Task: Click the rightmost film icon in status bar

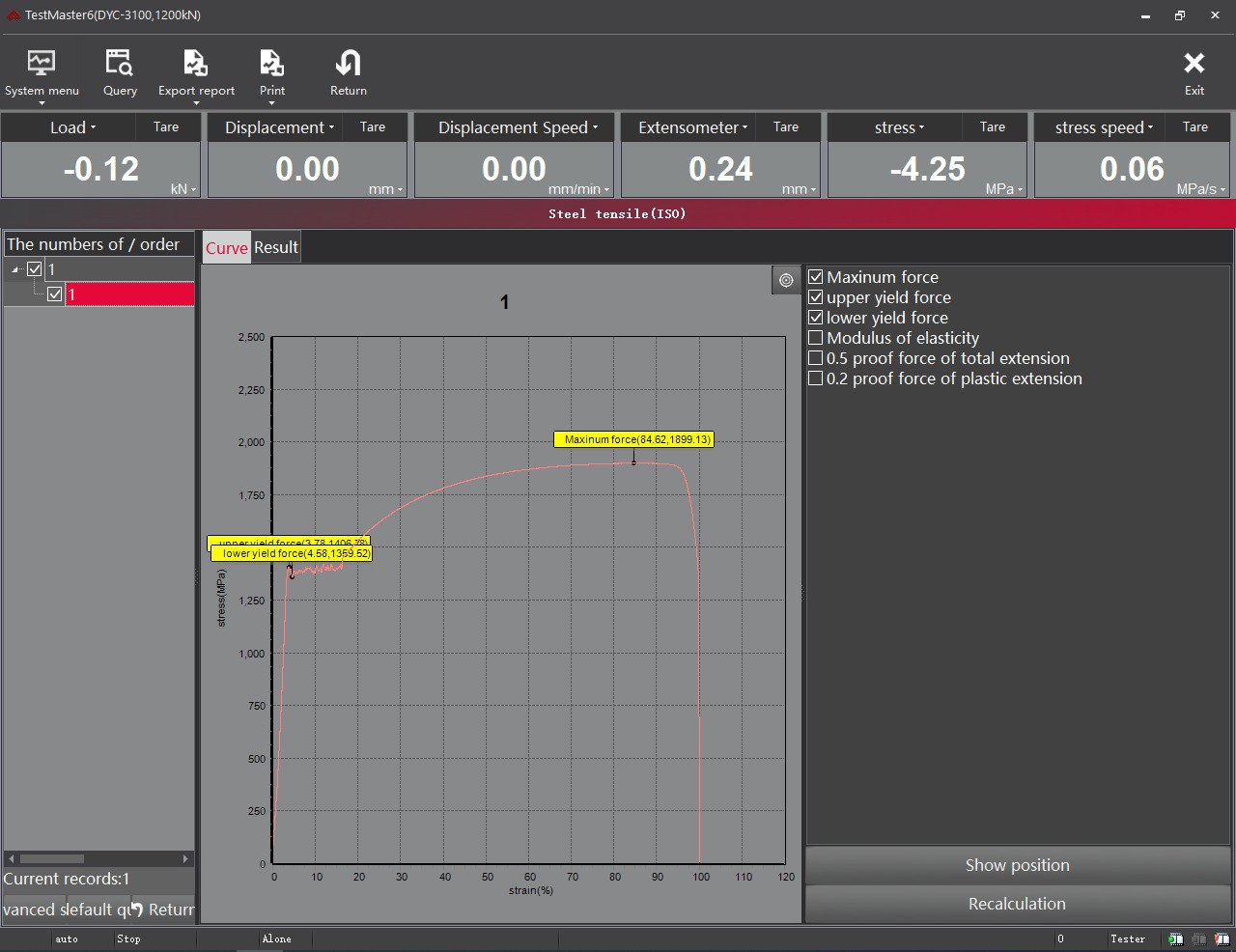Action: coord(1222,938)
